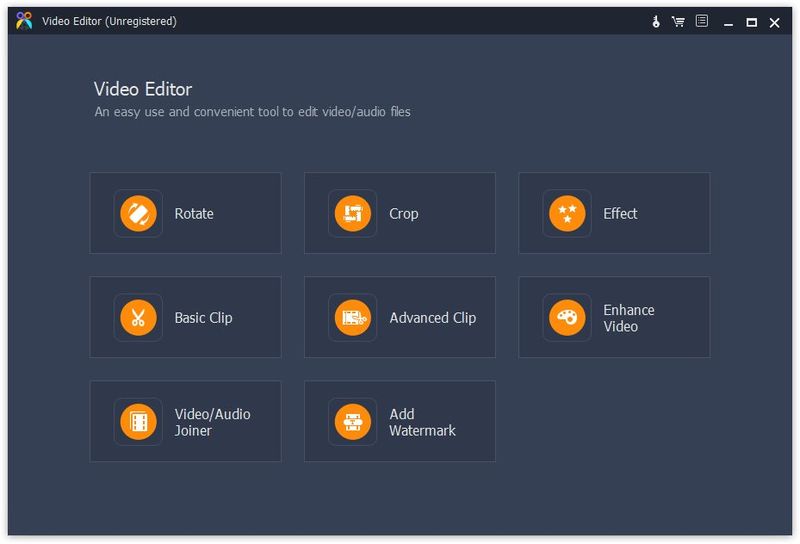The width and height of the screenshot is (800, 544).
Task: Select the Crop label text
Action: 404,214
